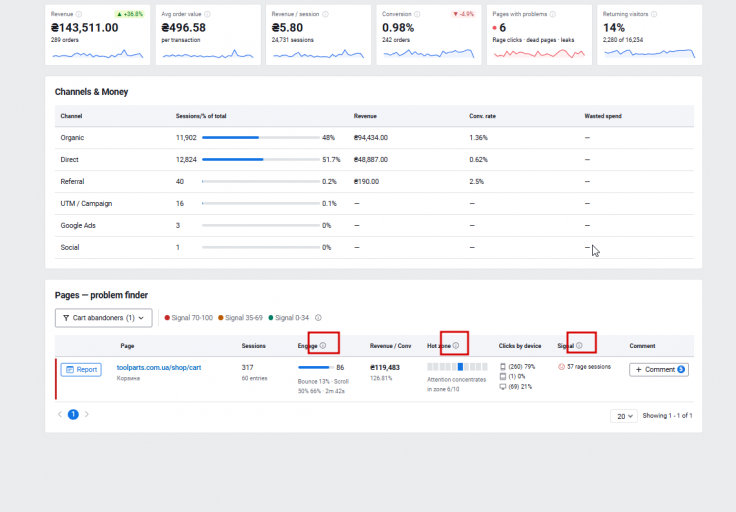Click the Signal column info icon
Screen dimensions: 736x512
point(579,345)
